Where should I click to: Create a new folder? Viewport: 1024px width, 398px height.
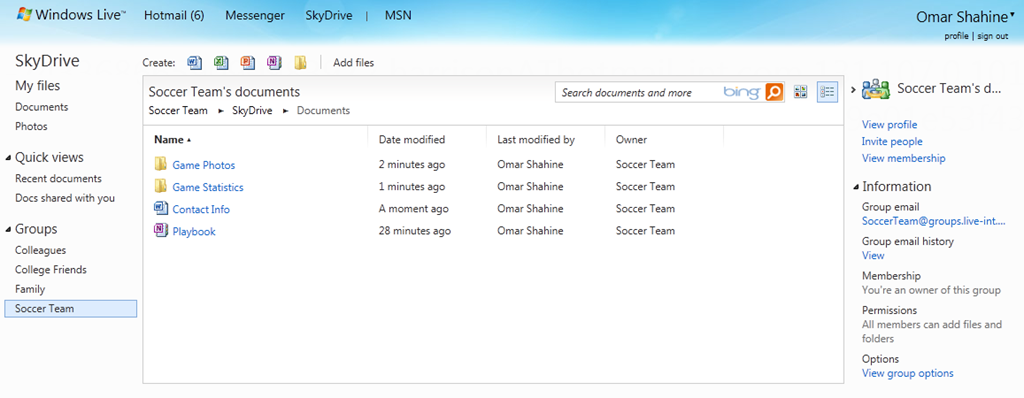point(300,63)
